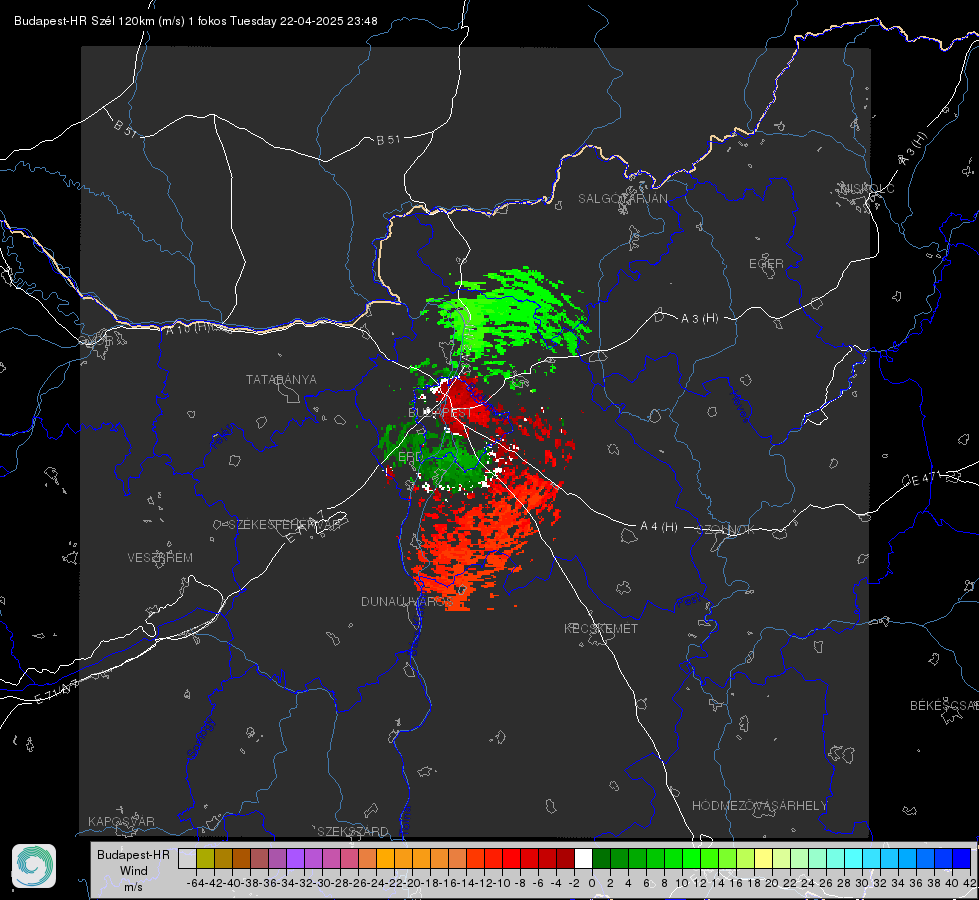Click the EGER city label

[766, 264]
